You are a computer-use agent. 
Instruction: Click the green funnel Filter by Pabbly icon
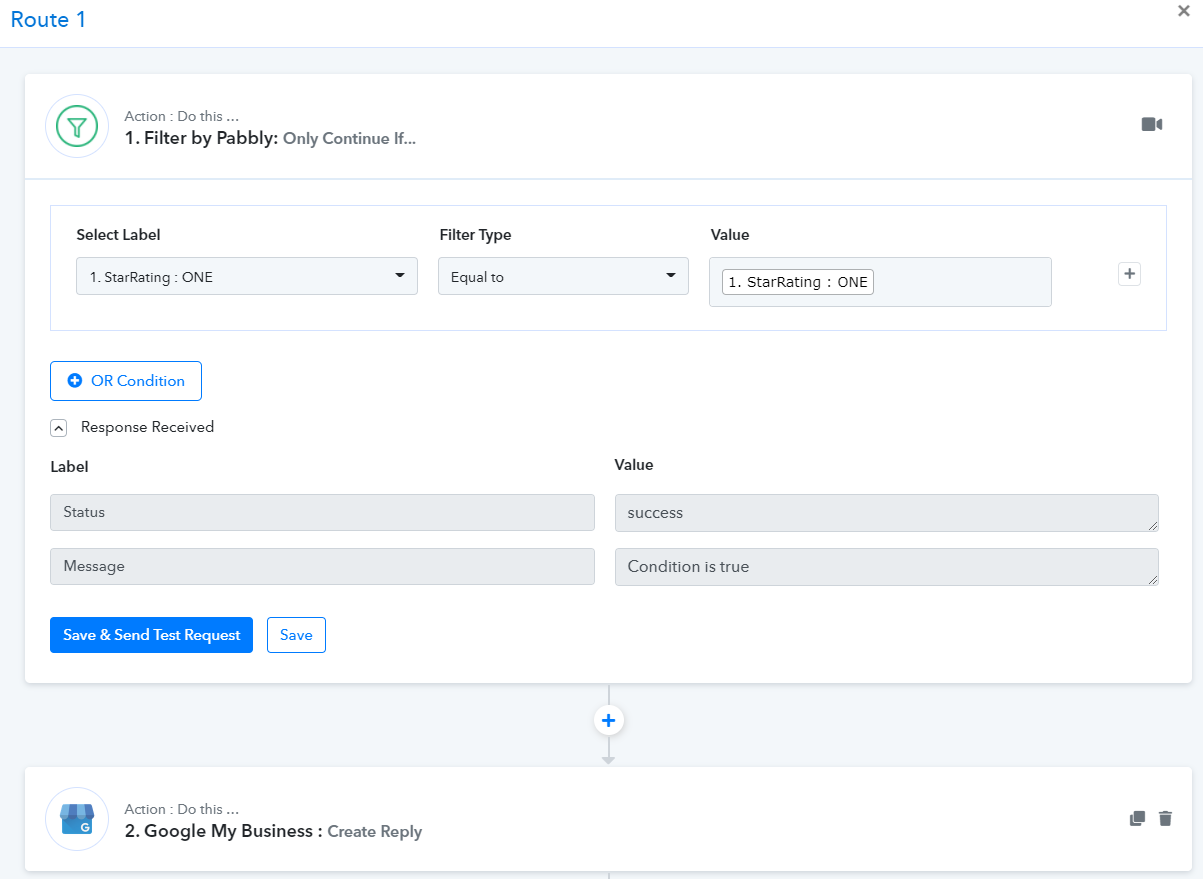(x=77, y=127)
